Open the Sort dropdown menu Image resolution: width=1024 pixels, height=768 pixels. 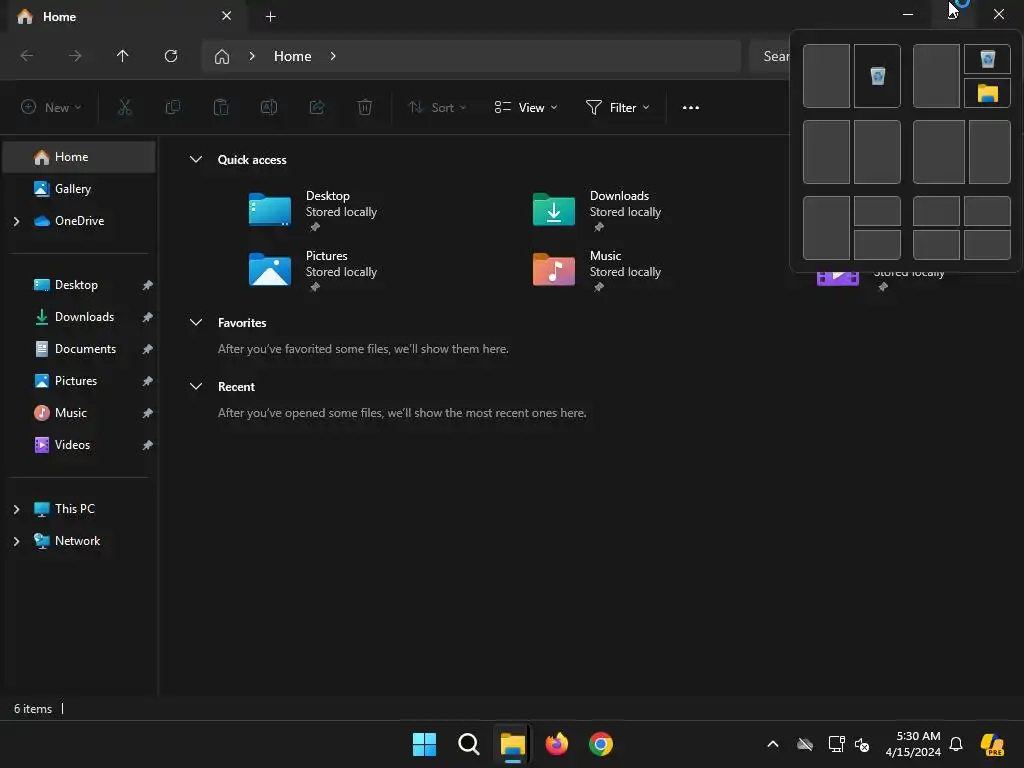pyautogui.click(x=437, y=107)
